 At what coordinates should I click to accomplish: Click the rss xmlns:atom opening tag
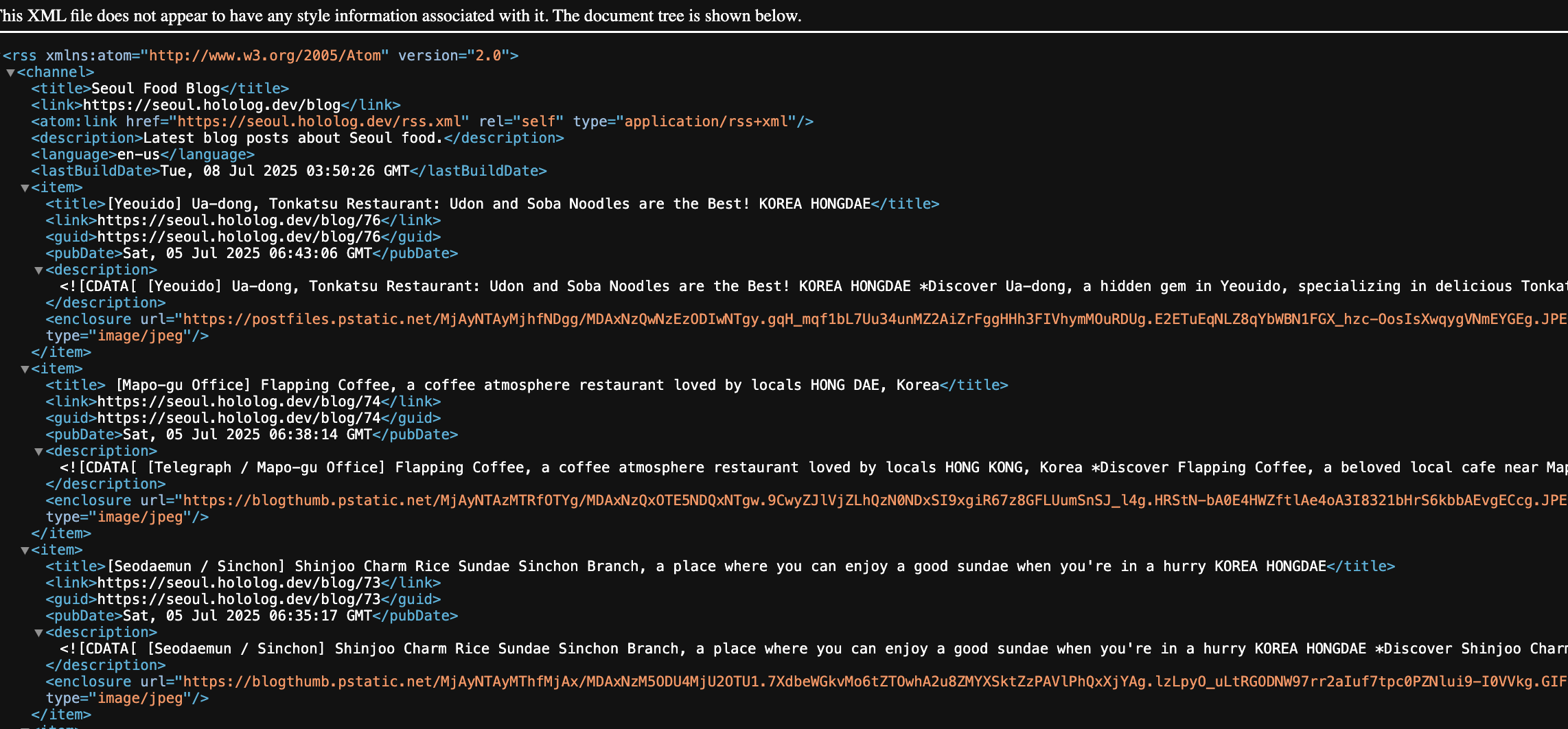point(261,56)
